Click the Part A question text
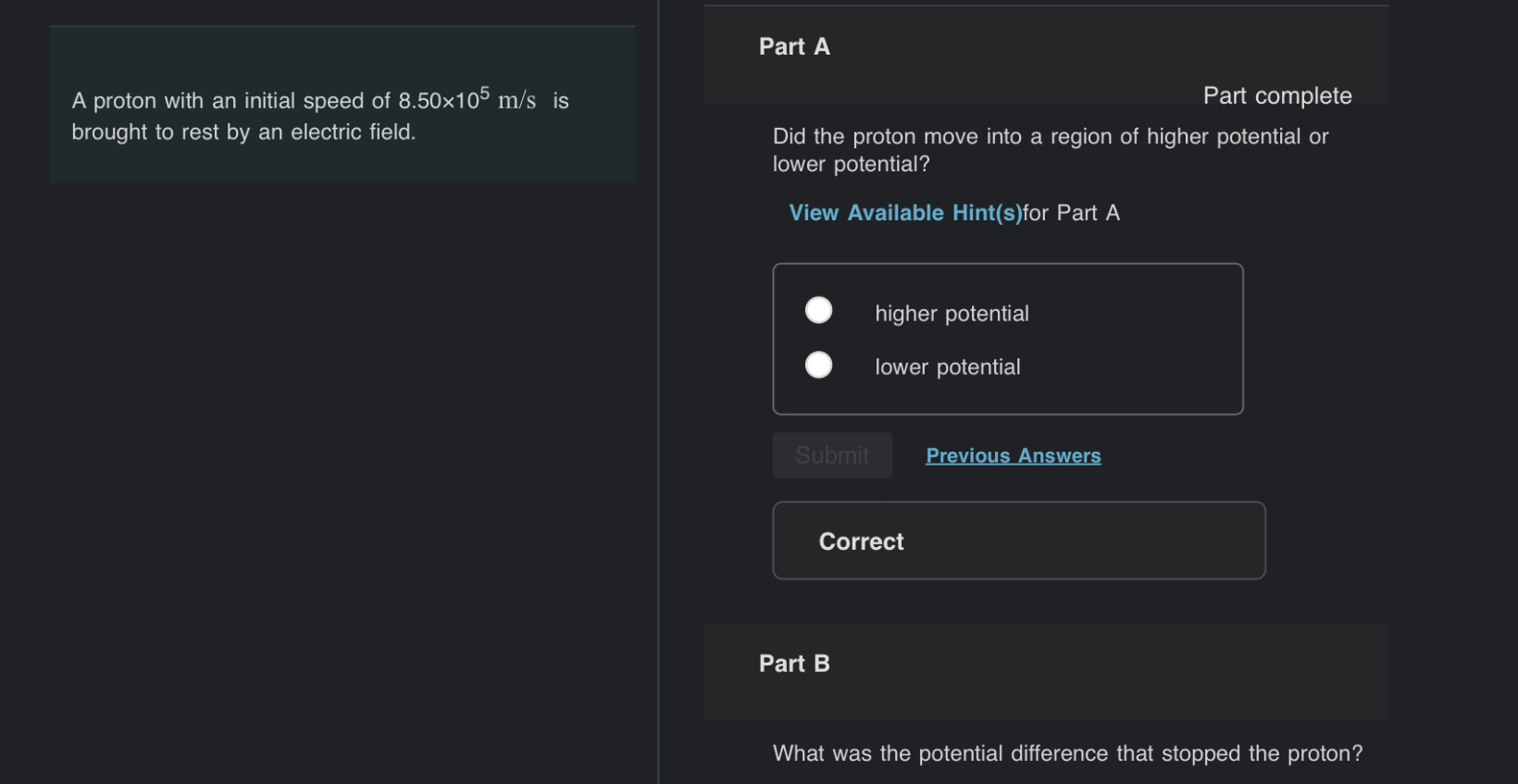This screenshot has height=784, width=1518. point(1050,149)
